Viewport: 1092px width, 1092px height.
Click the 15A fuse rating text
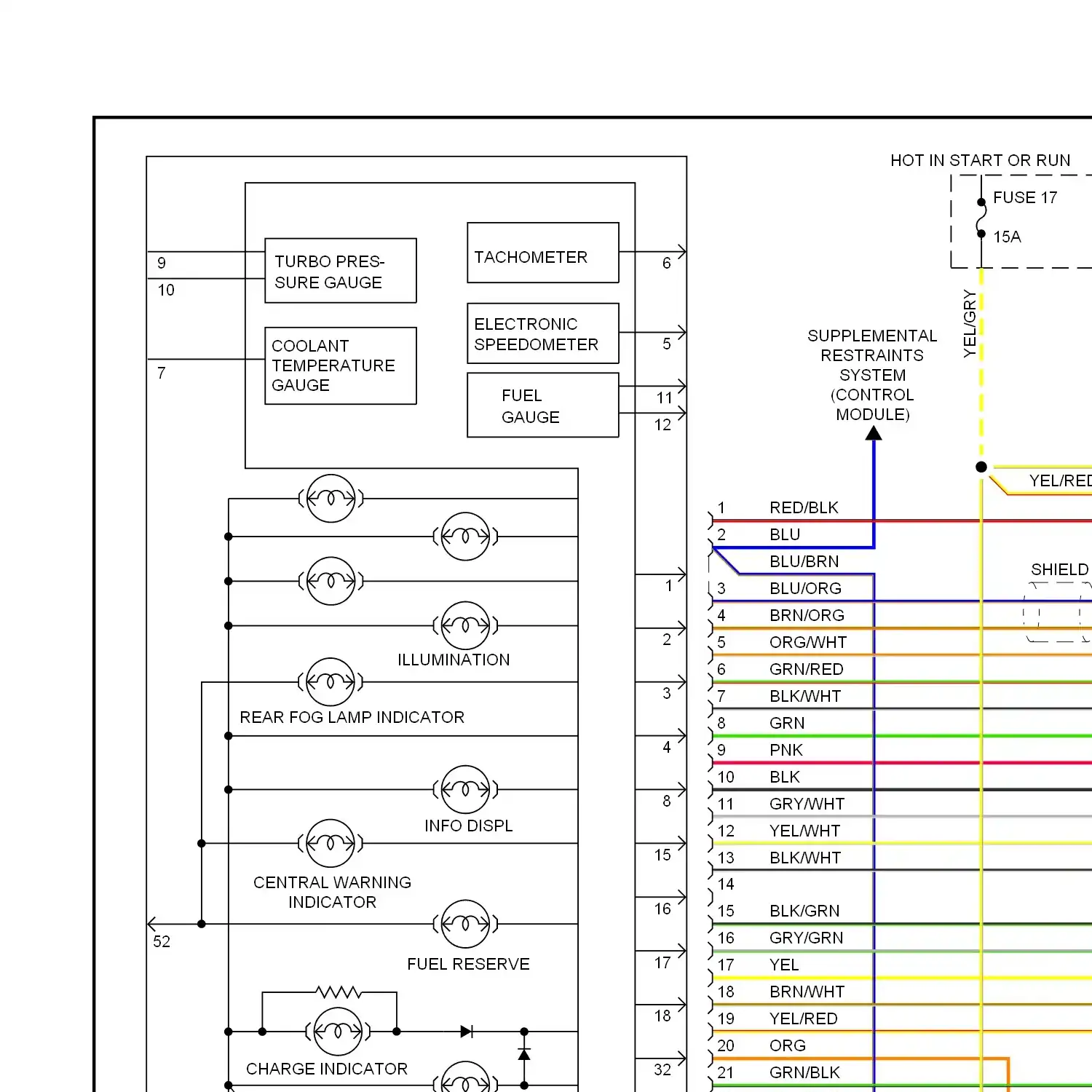point(1007,237)
